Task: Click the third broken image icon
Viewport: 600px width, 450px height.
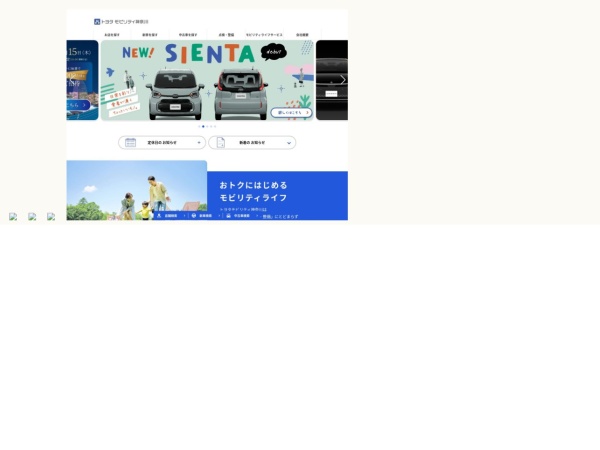Action: (51, 217)
